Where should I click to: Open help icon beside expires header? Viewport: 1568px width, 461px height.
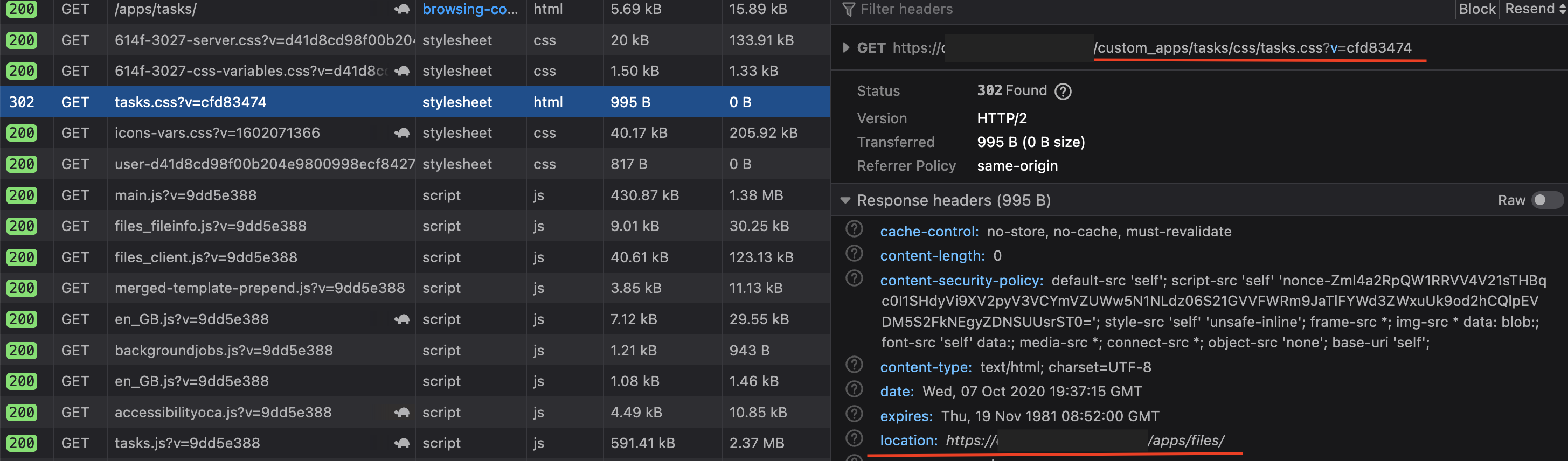click(x=855, y=414)
